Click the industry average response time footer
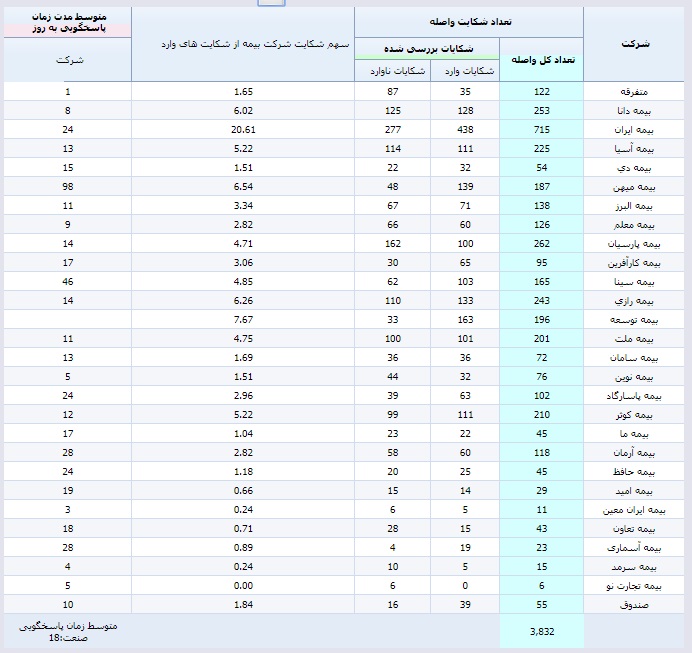 [x=67, y=631]
